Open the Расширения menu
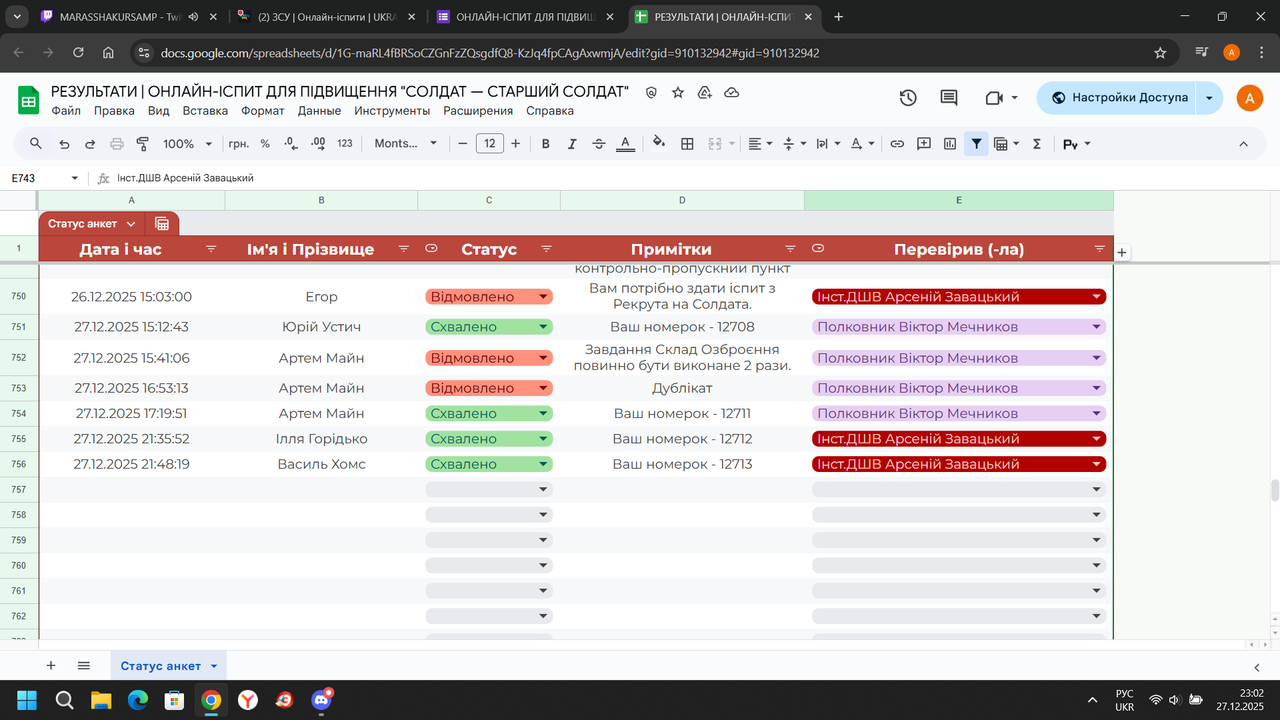 [479, 111]
